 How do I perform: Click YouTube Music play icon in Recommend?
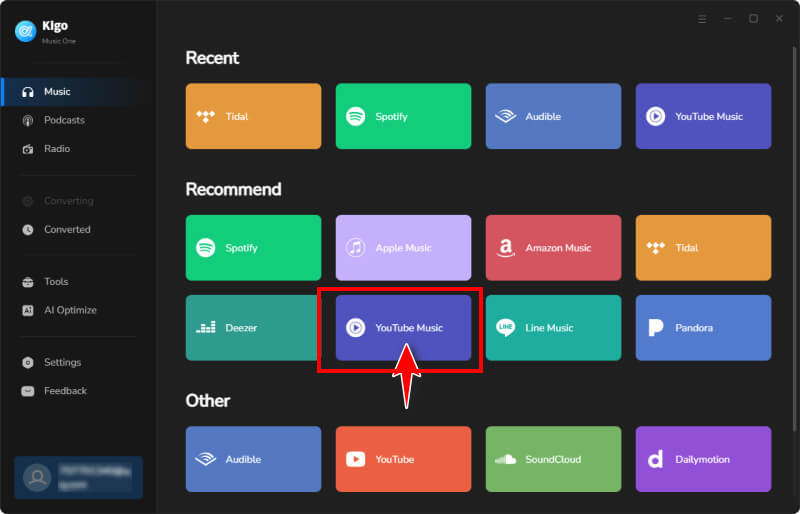(x=356, y=328)
